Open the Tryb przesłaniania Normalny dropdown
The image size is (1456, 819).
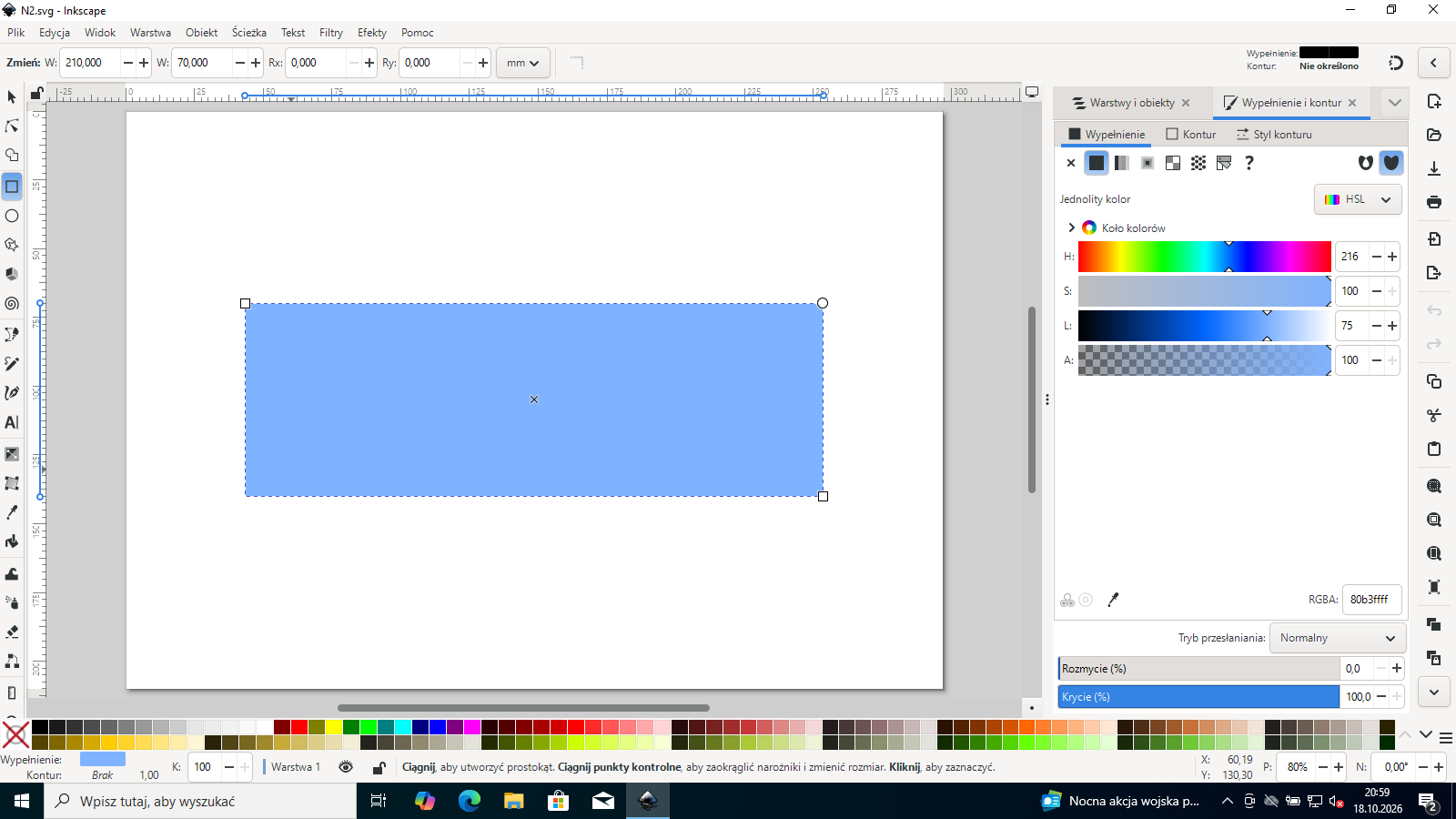click(1338, 638)
